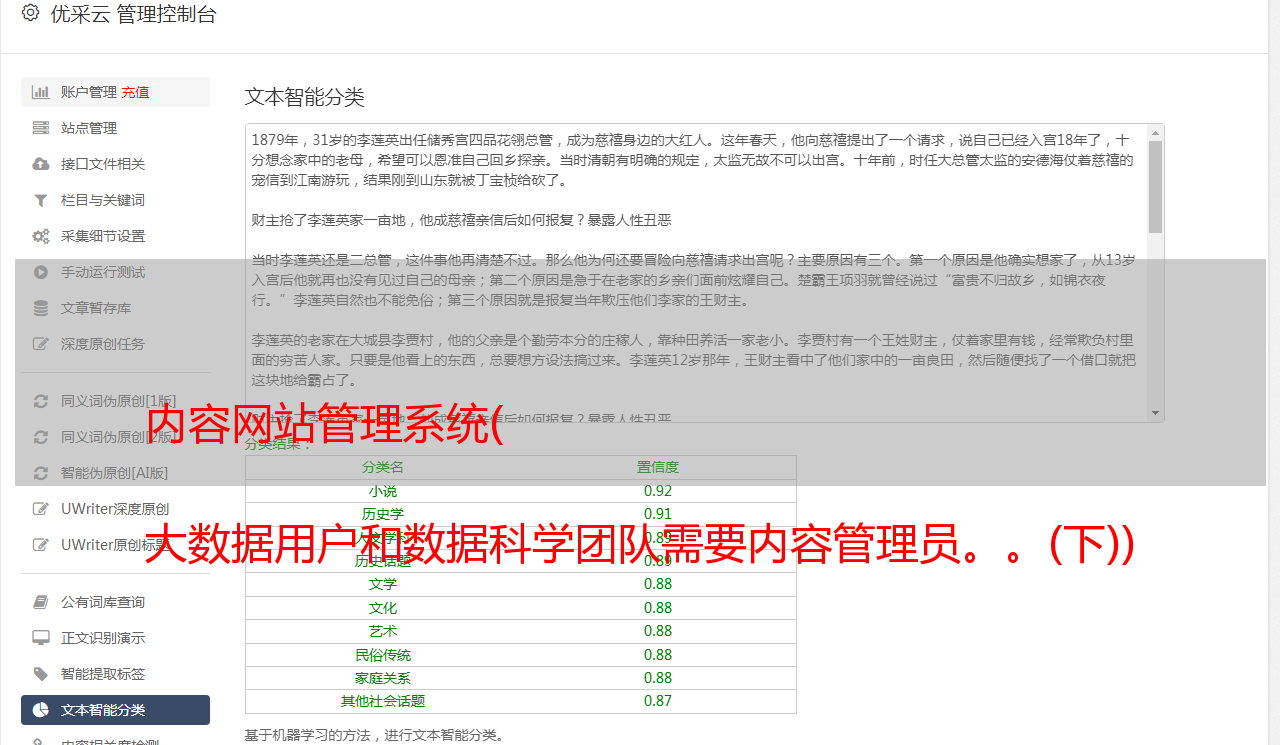Click the gears icon for 采集细节设置
The width and height of the screenshot is (1280, 745).
(x=41, y=236)
